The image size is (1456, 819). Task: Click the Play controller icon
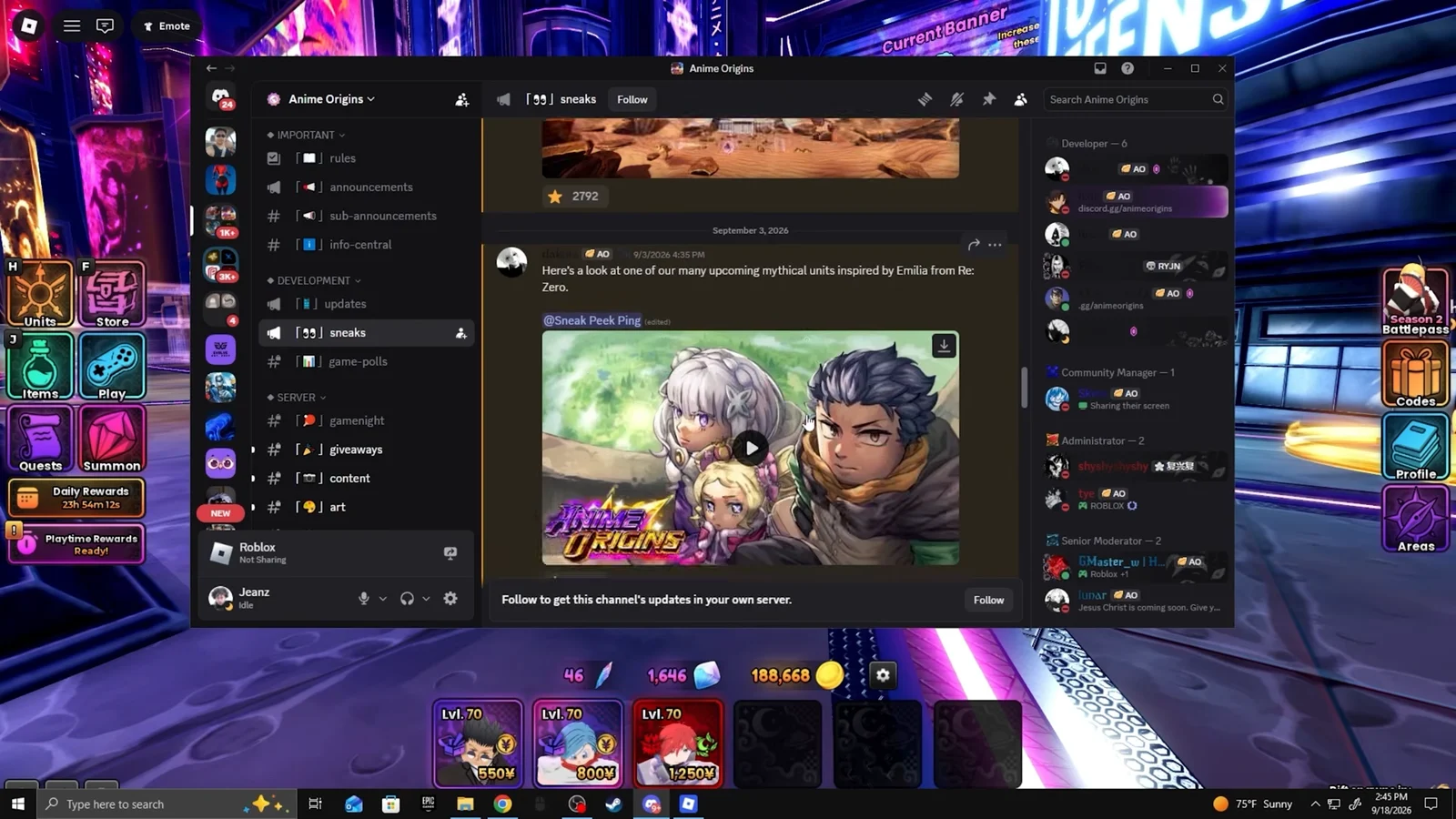tap(112, 367)
